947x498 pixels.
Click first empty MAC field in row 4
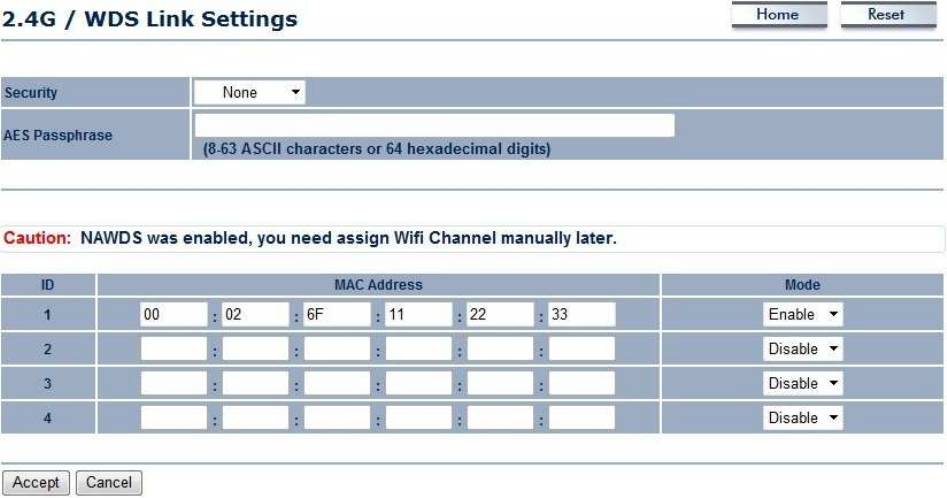click(x=174, y=418)
